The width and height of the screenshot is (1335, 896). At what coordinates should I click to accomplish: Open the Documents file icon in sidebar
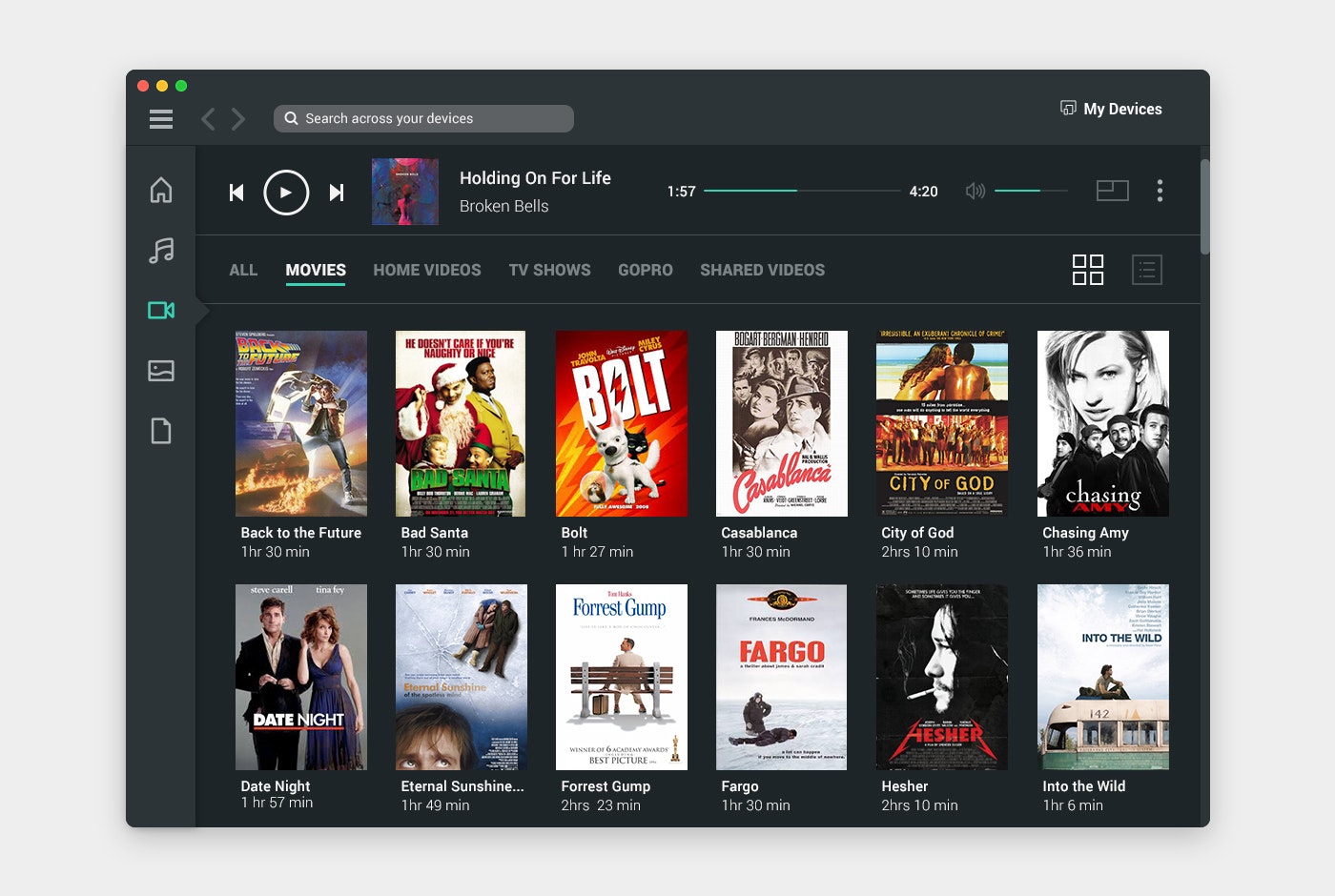(161, 431)
